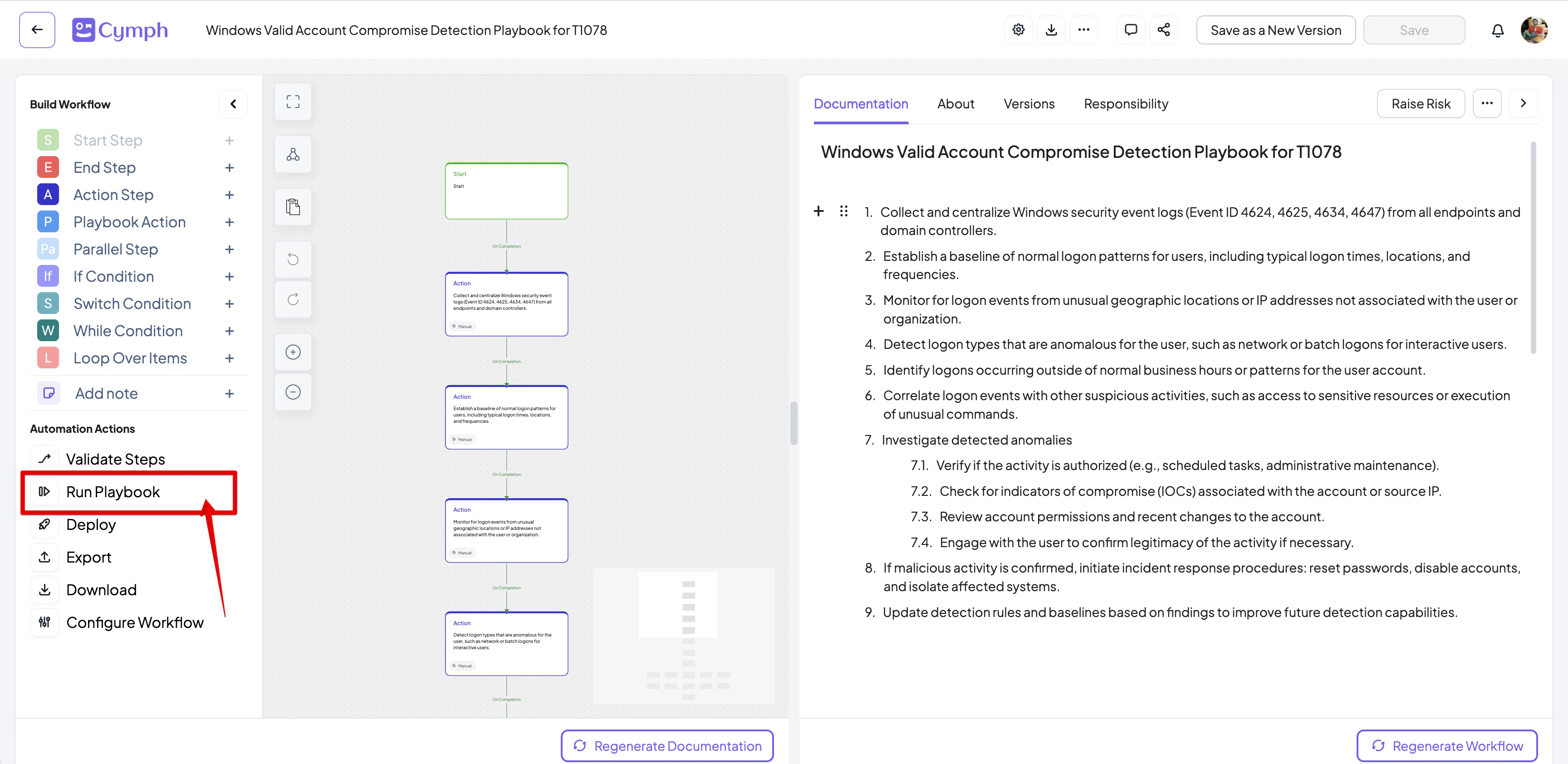This screenshot has width=1568, height=764.
Task: Open the comments panel
Action: (1130, 29)
